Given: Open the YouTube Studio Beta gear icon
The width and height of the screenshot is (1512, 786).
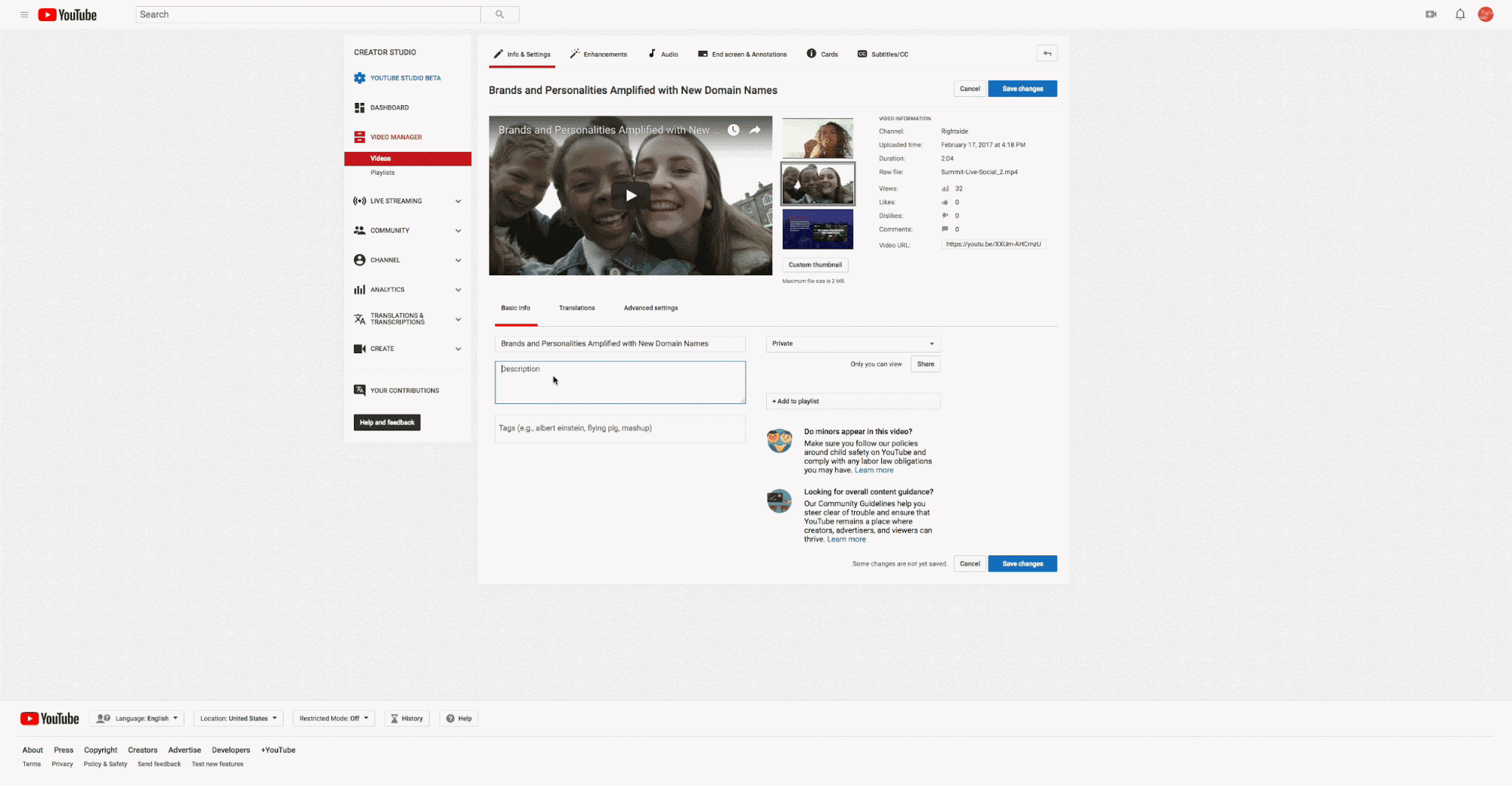Looking at the screenshot, I should (359, 77).
